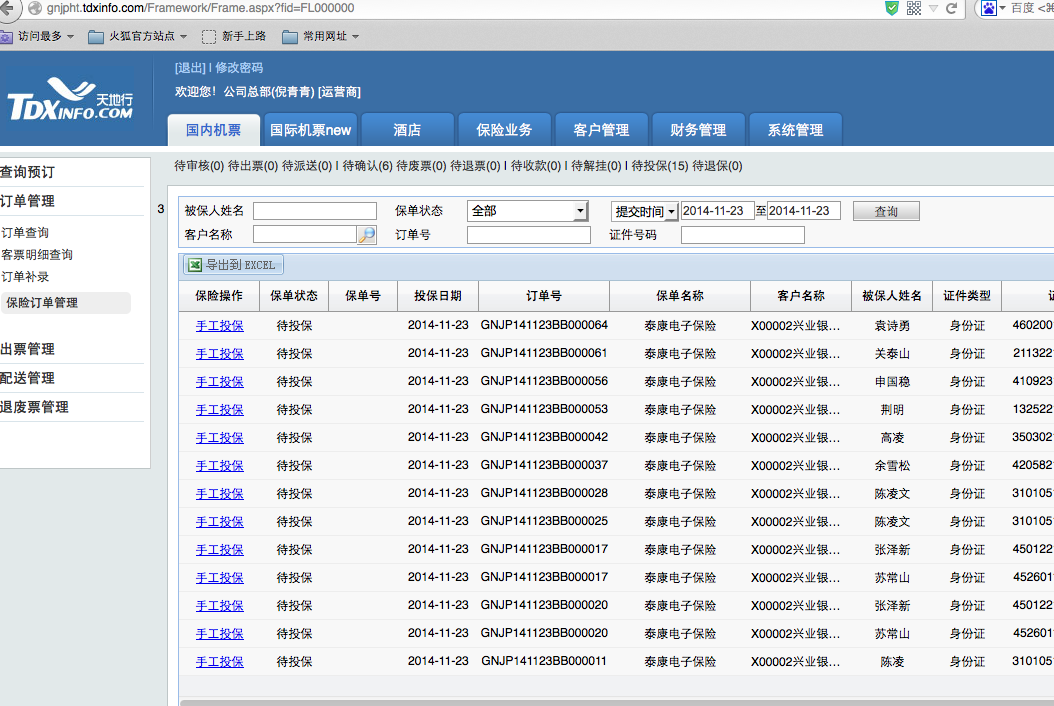This screenshot has width=1054, height=706.
Task: Switch to 系统管理 tab
Action: point(795,130)
